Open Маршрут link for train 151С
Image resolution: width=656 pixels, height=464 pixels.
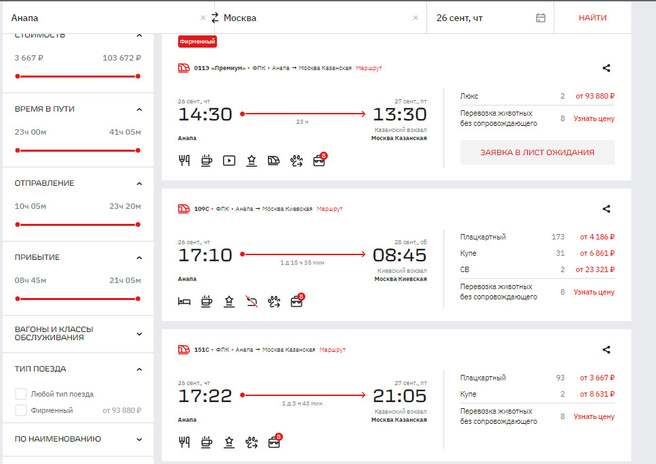(x=333, y=349)
